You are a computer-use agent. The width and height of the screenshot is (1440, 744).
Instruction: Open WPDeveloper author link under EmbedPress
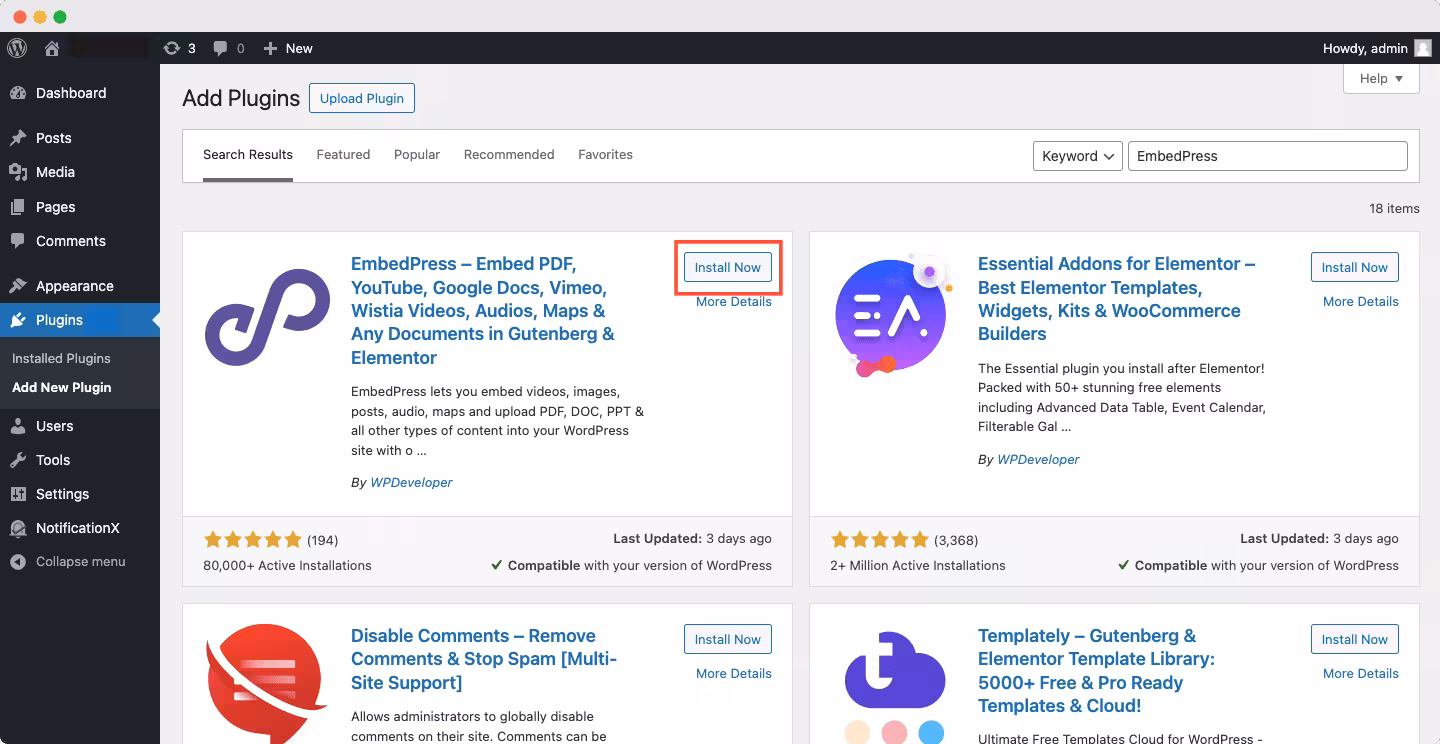411,482
